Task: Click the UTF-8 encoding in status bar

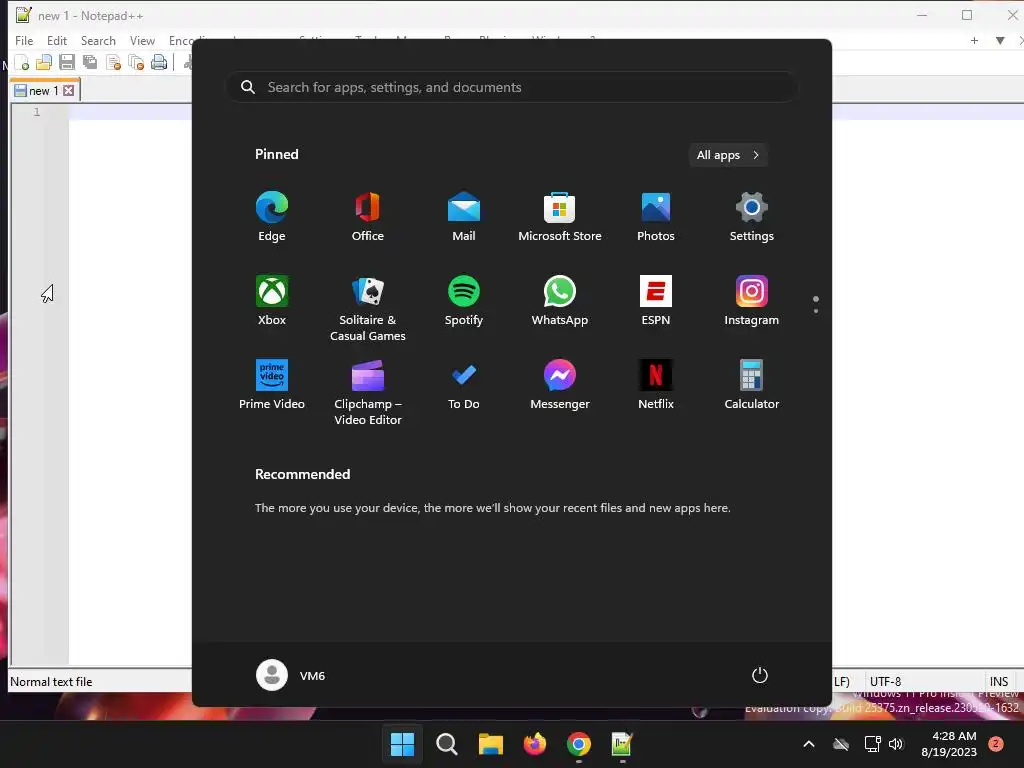Action: (x=885, y=681)
